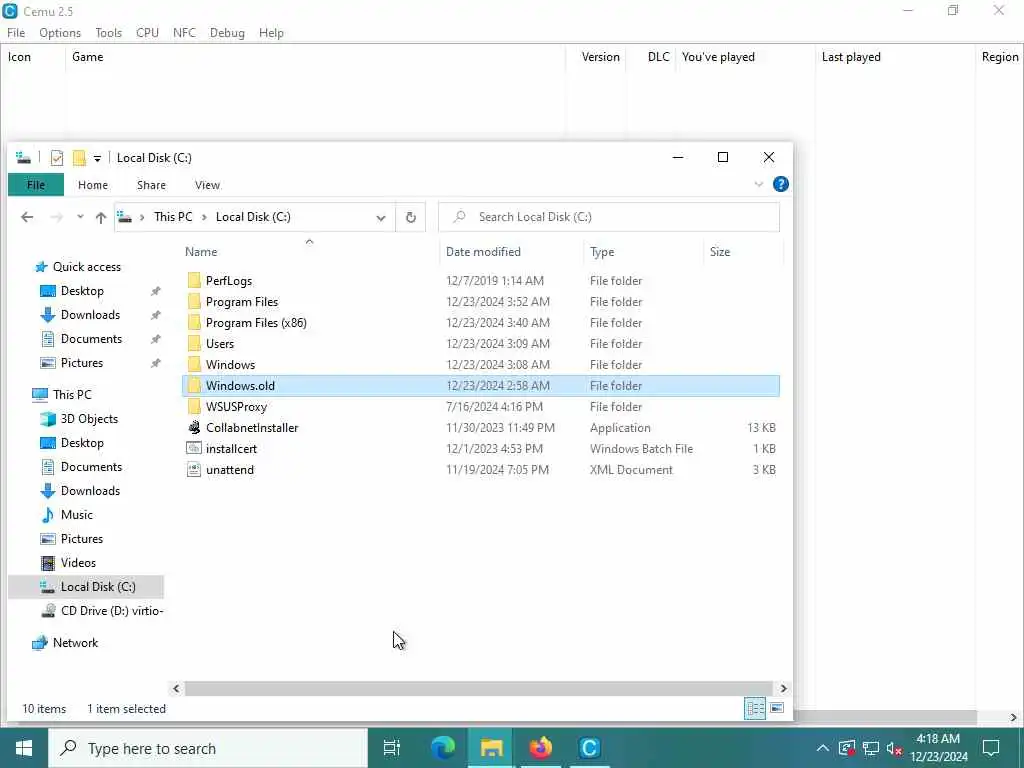Open the Cemu NFC menu

[184, 33]
